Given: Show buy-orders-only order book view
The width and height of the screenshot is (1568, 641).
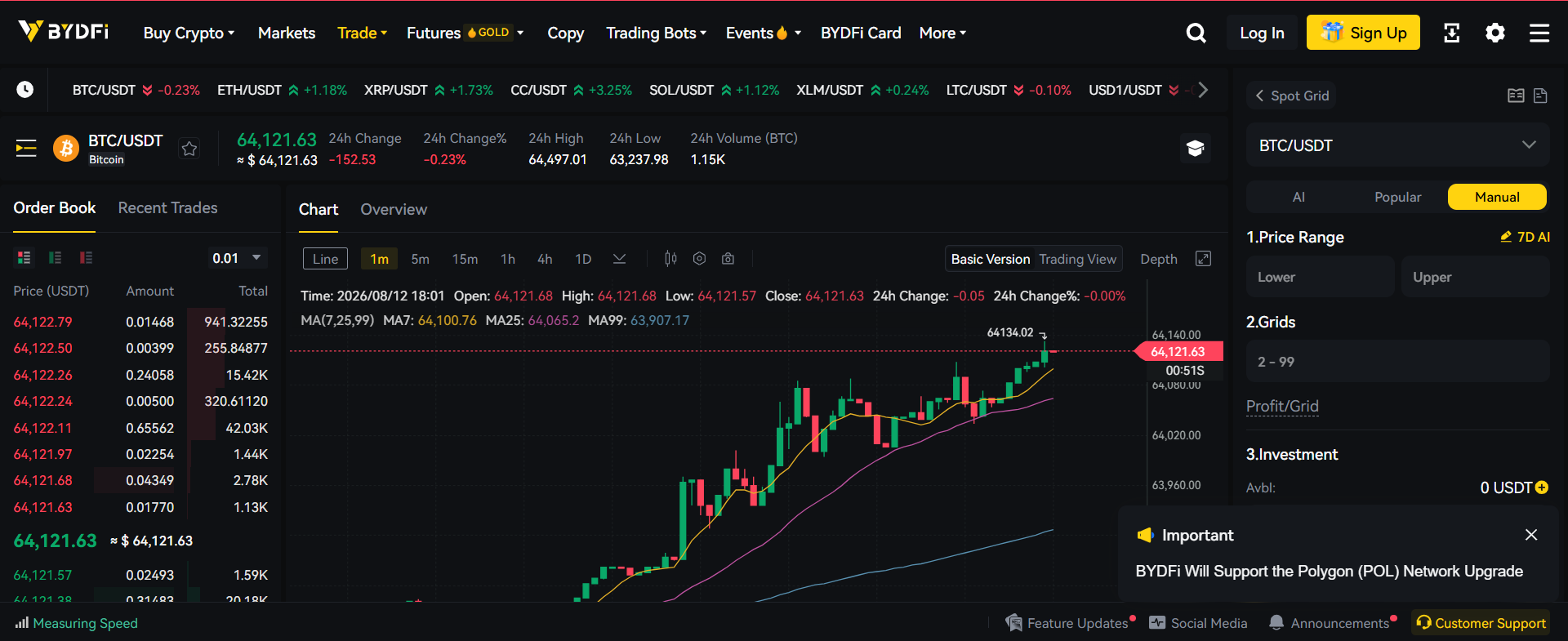Looking at the screenshot, I should [x=56, y=258].
